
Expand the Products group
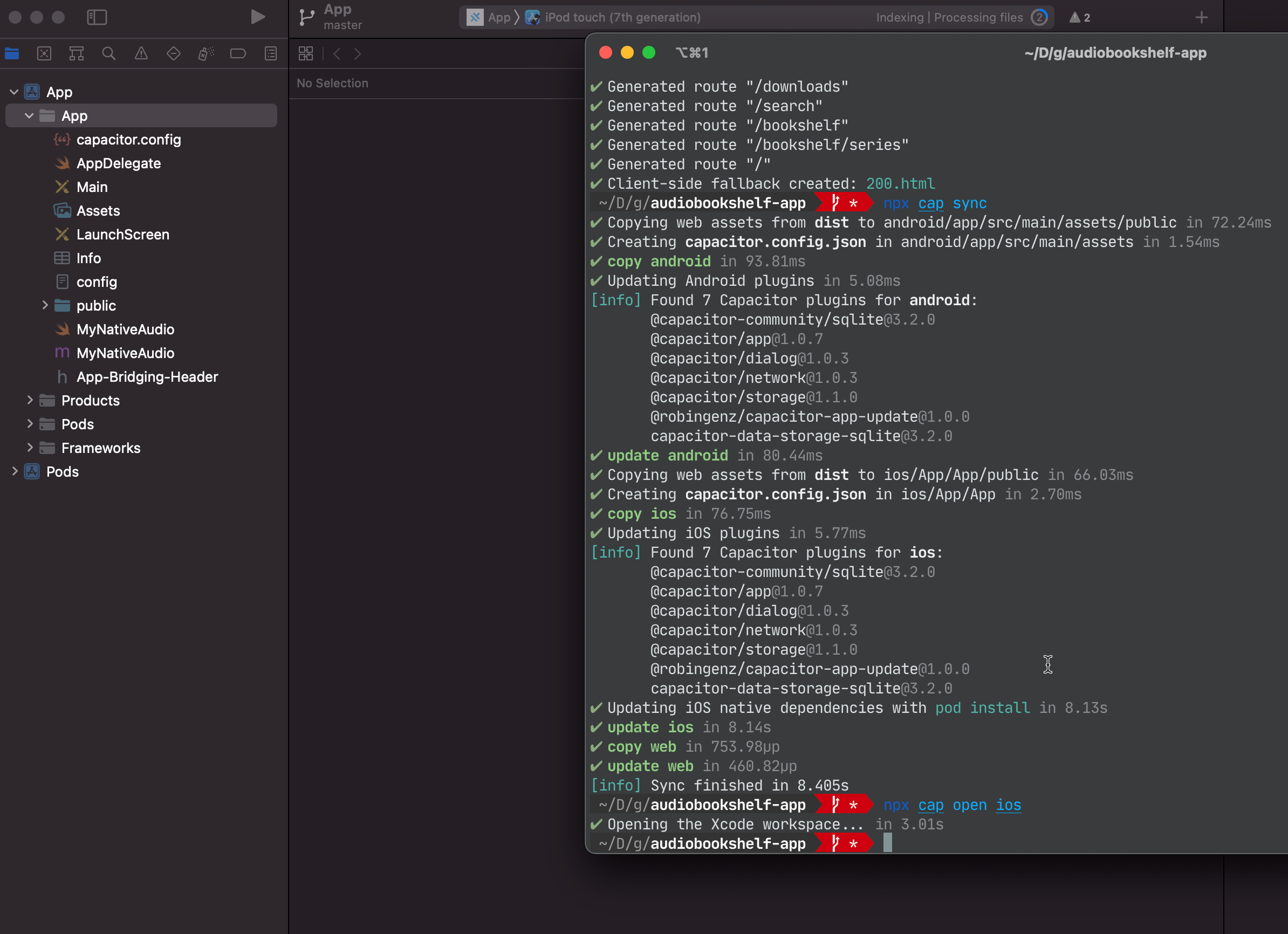pyautogui.click(x=30, y=400)
